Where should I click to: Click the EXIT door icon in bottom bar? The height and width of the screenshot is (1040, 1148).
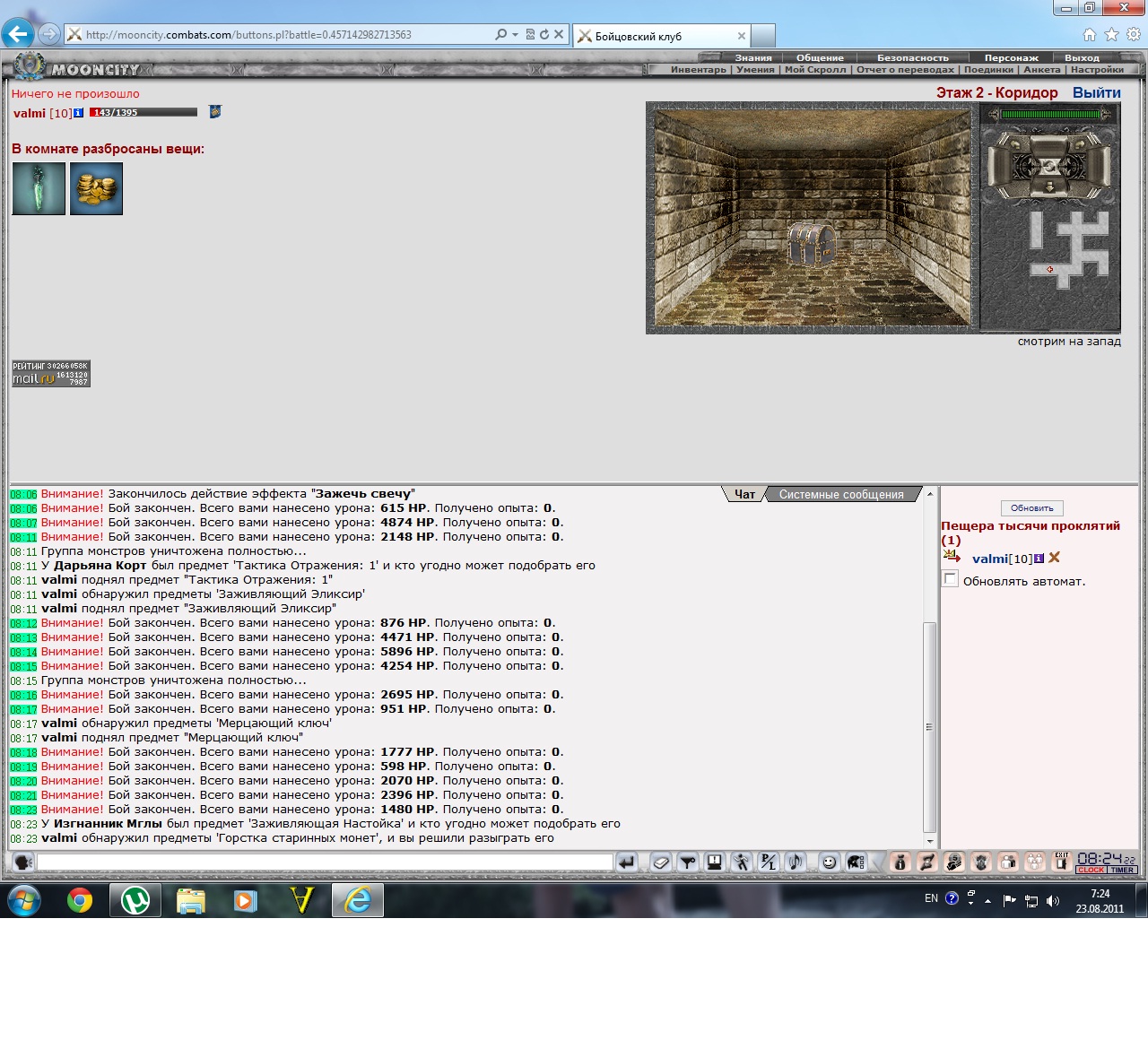coord(1062,862)
